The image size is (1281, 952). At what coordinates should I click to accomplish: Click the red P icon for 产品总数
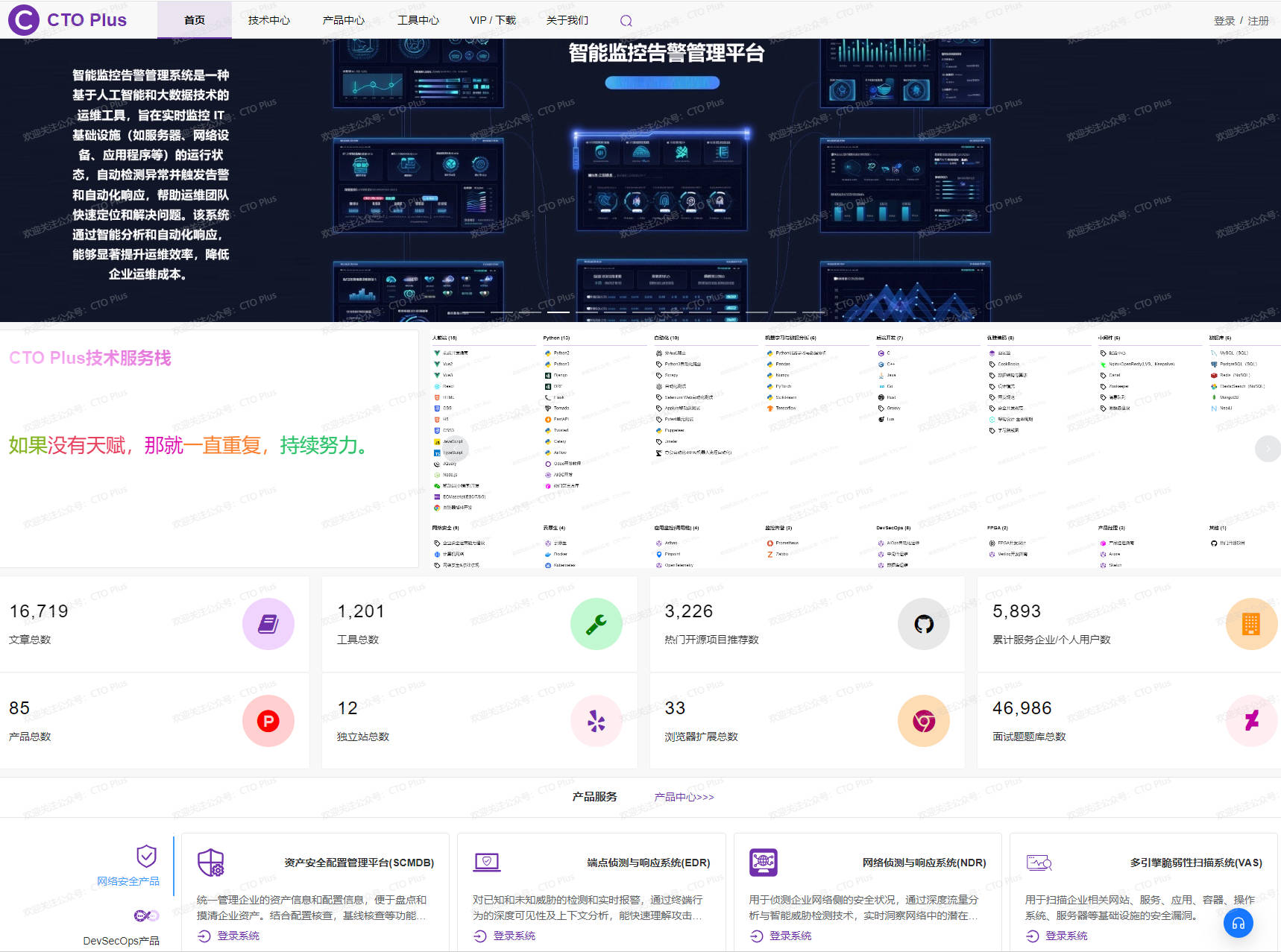268,721
